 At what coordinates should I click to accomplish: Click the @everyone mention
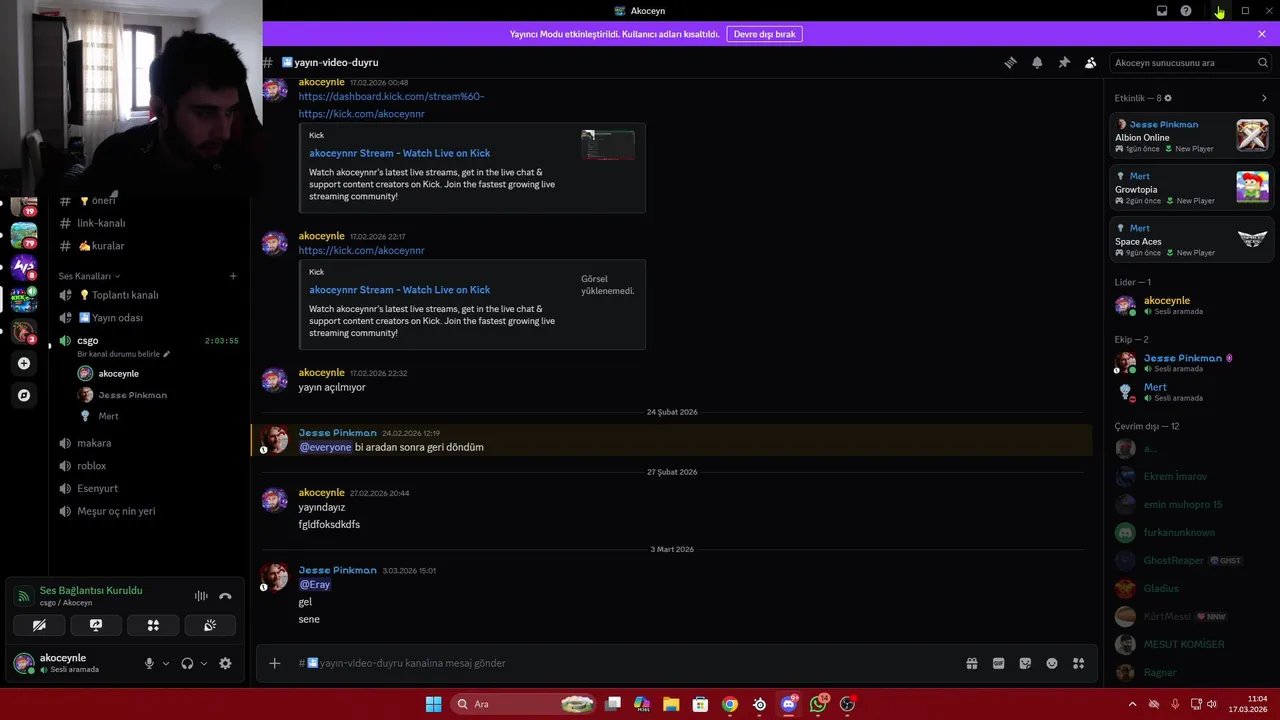click(325, 447)
